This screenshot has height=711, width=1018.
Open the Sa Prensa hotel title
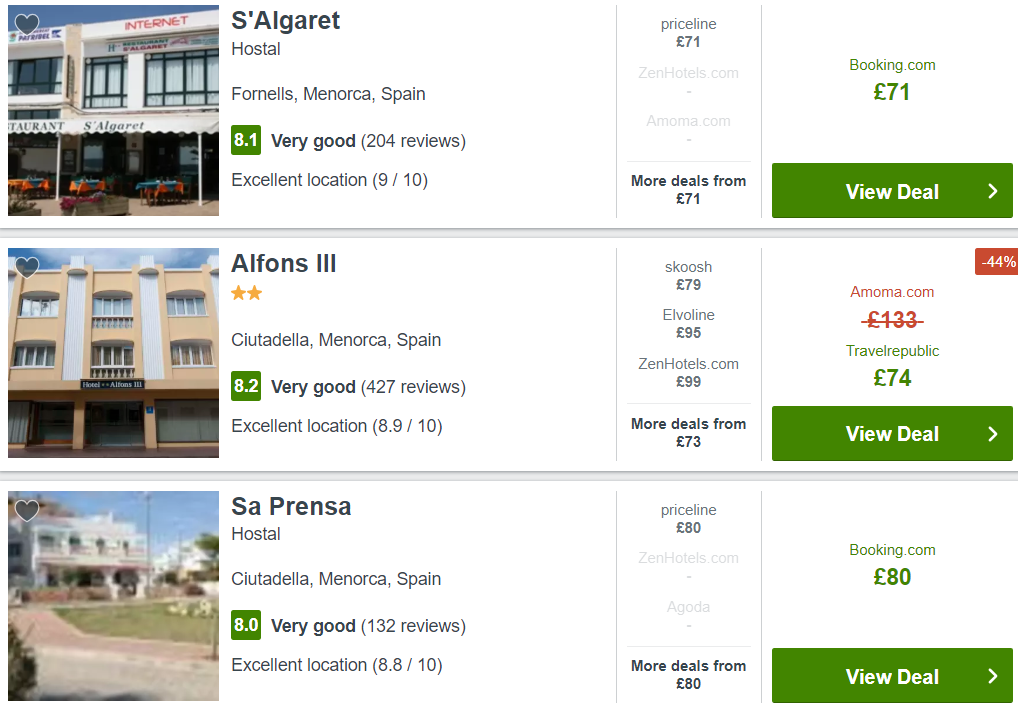(291, 506)
